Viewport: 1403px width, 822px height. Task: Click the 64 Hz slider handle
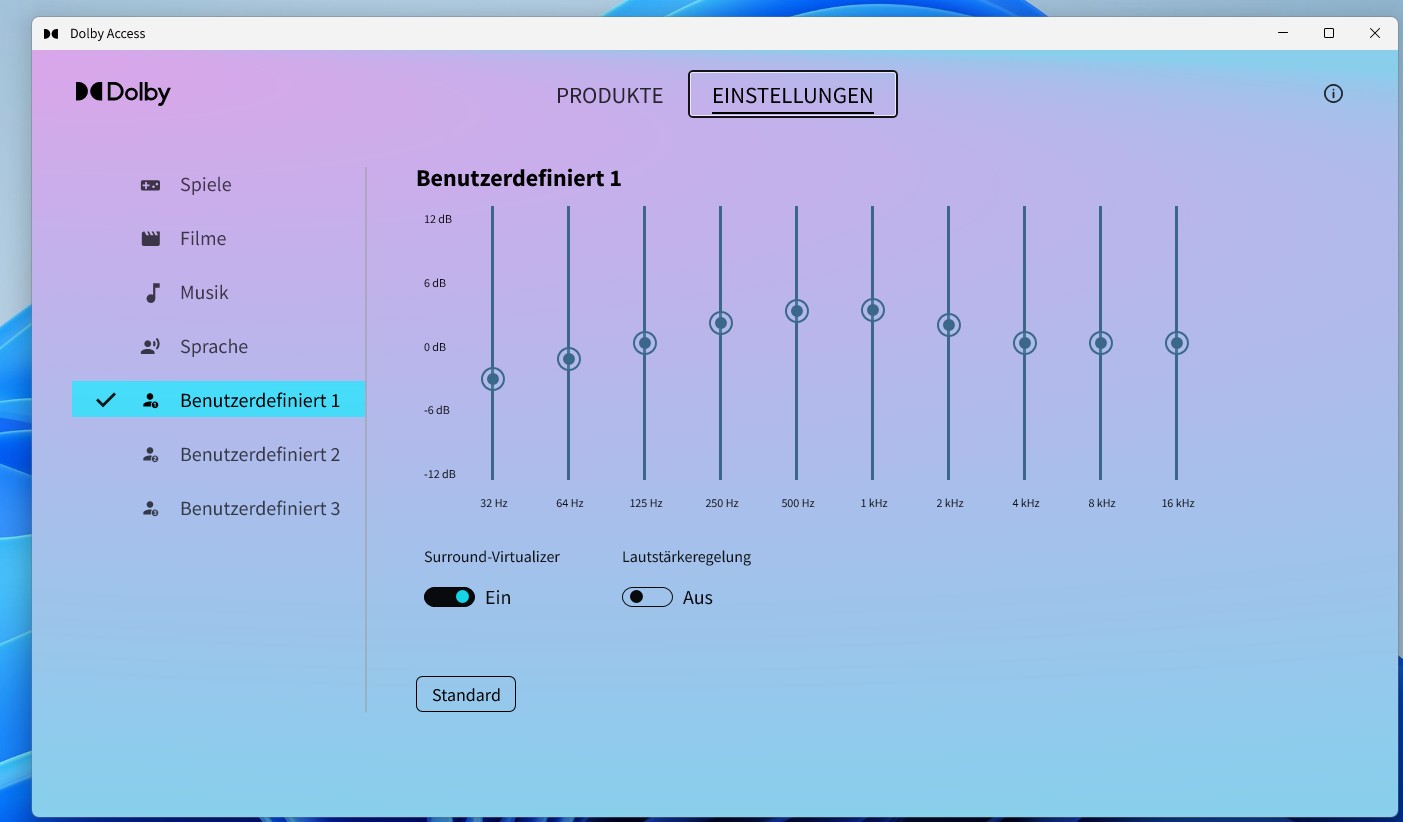tap(568, 359)
